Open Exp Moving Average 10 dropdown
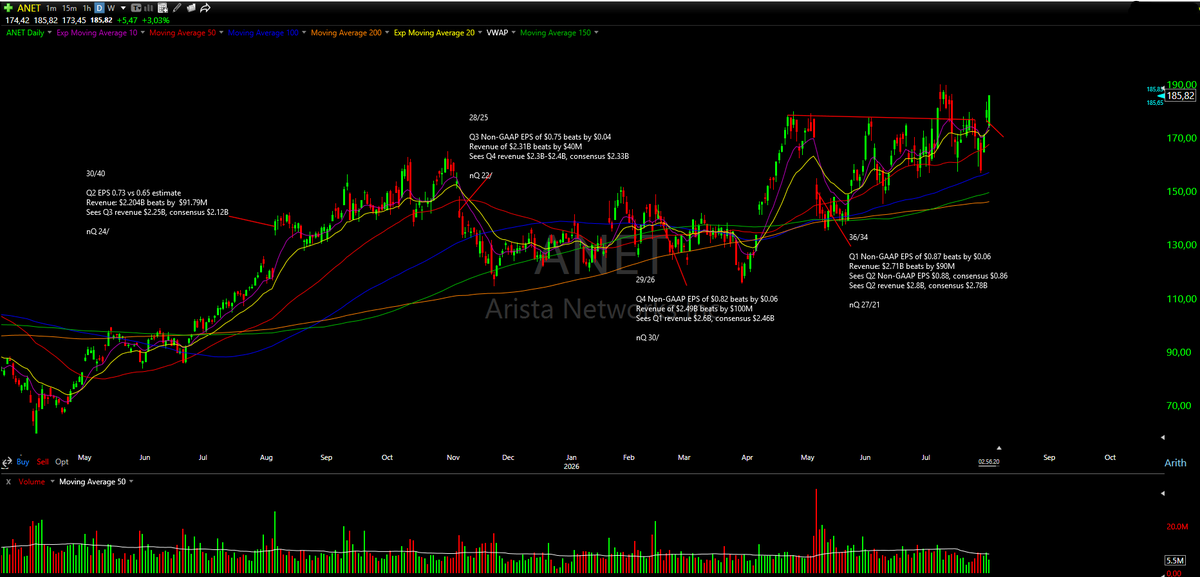The image size is (1200, 577). point(143,32)
